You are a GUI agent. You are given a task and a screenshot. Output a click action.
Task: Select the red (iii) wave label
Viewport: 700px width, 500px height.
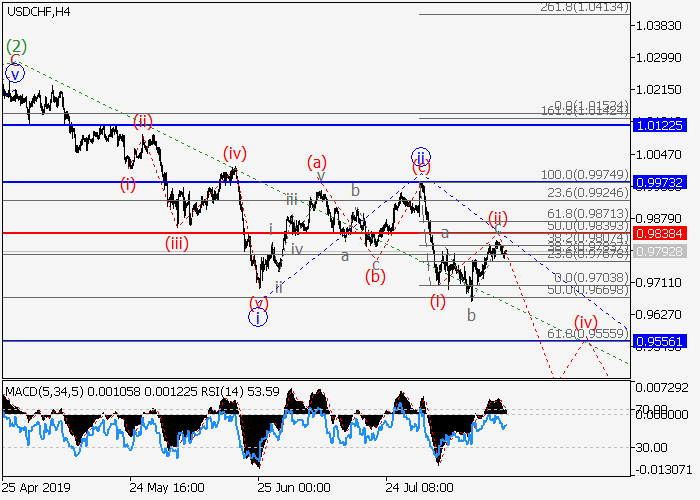tap(179, 241)
